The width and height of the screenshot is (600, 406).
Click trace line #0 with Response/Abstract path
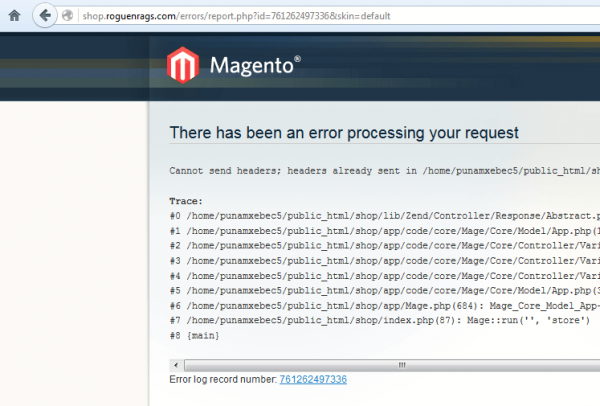pos(384,215)
